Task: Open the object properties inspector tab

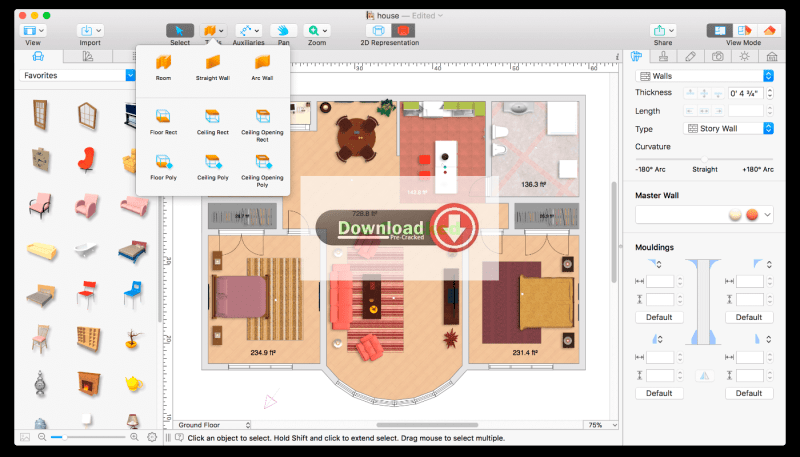Action: coord(636,56)
